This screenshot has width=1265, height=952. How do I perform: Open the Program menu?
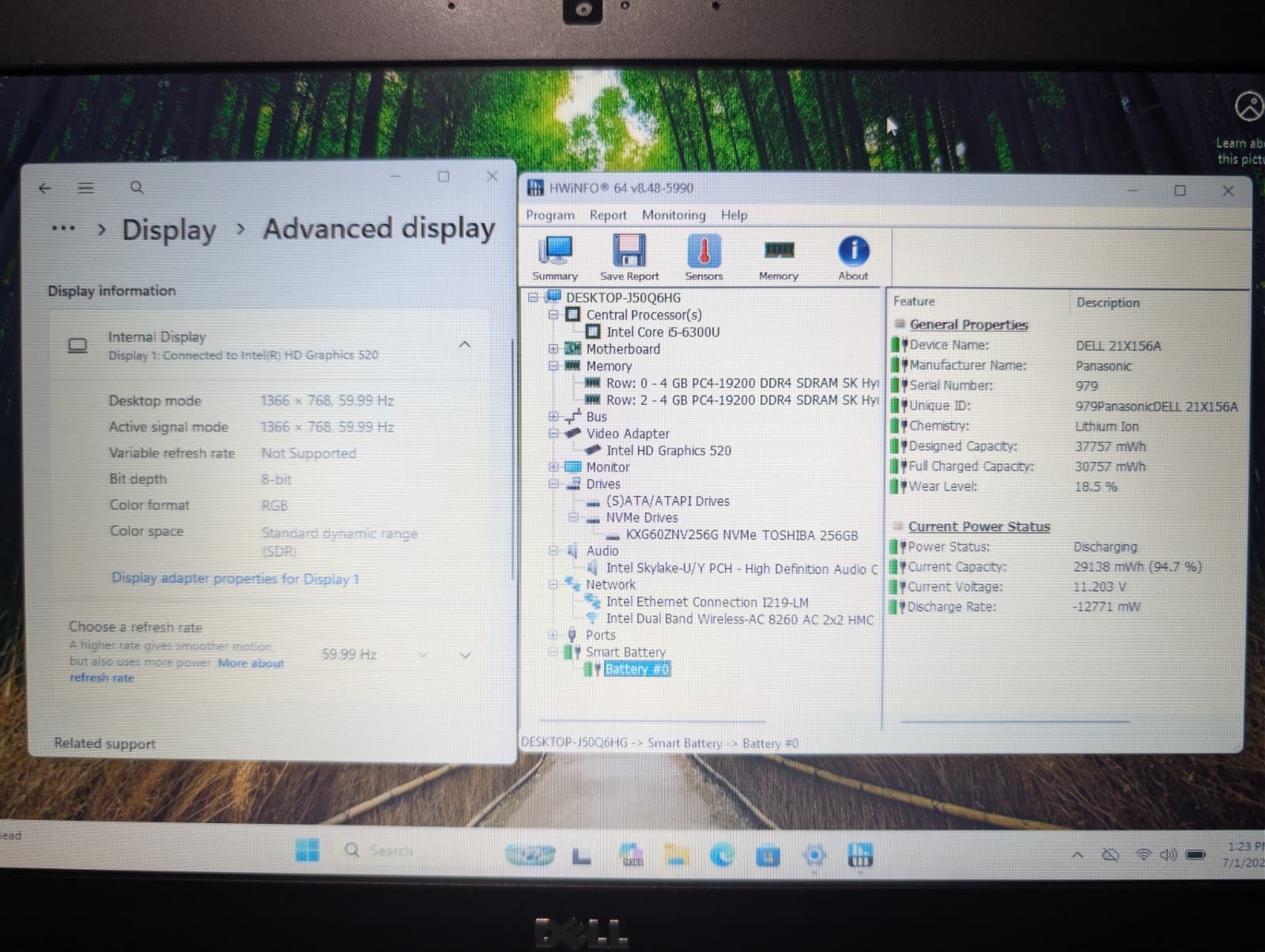coord(550,215)
